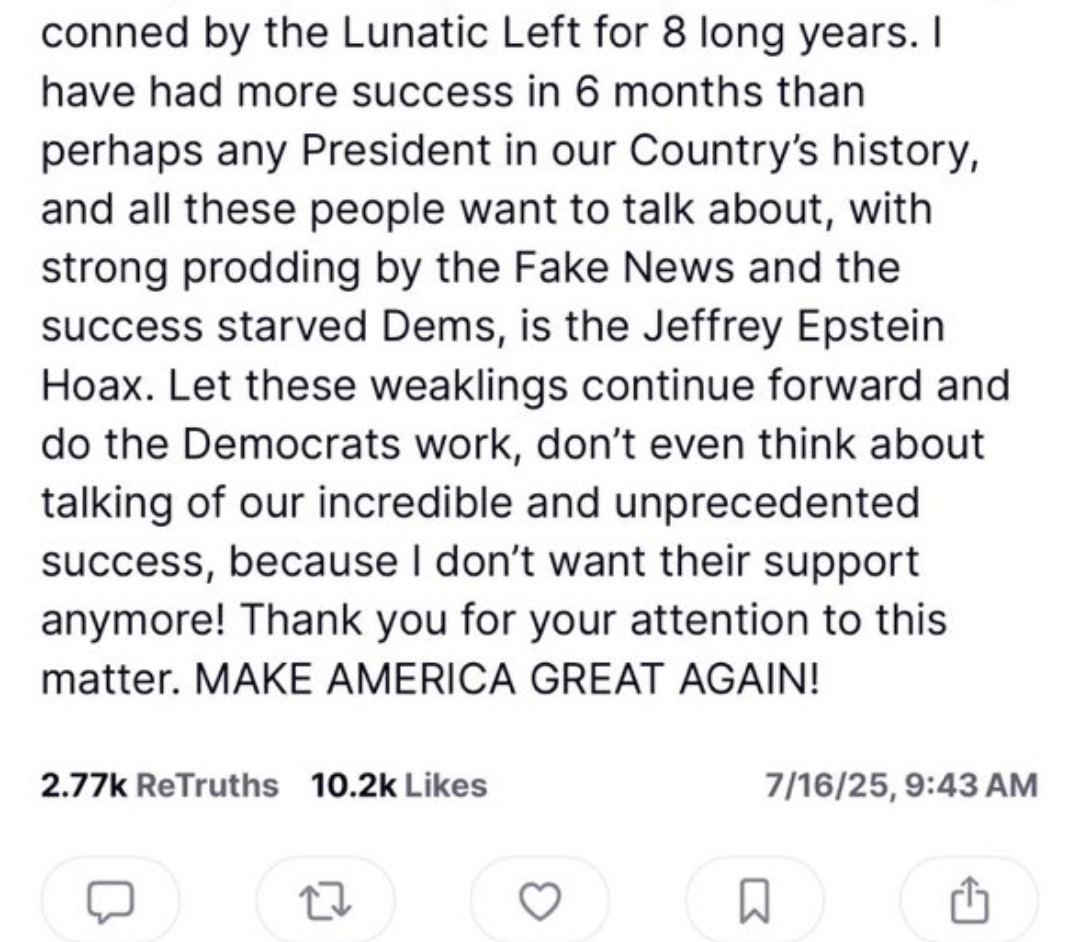Open the share icon menu
This screenshot has height=942, width=1080.
tap(969, 903)
